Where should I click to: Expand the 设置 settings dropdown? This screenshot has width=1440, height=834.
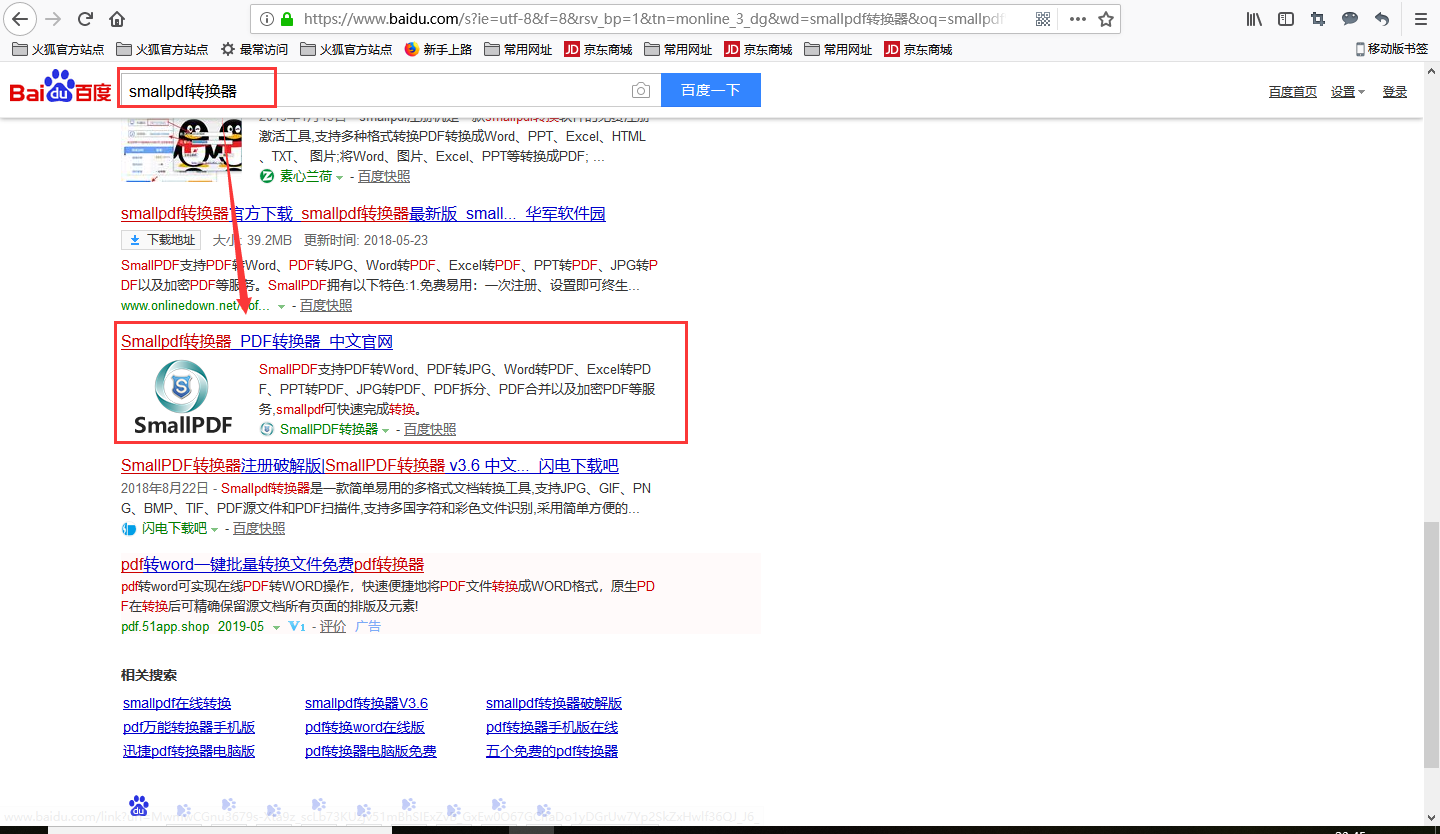coord(1347,91)
